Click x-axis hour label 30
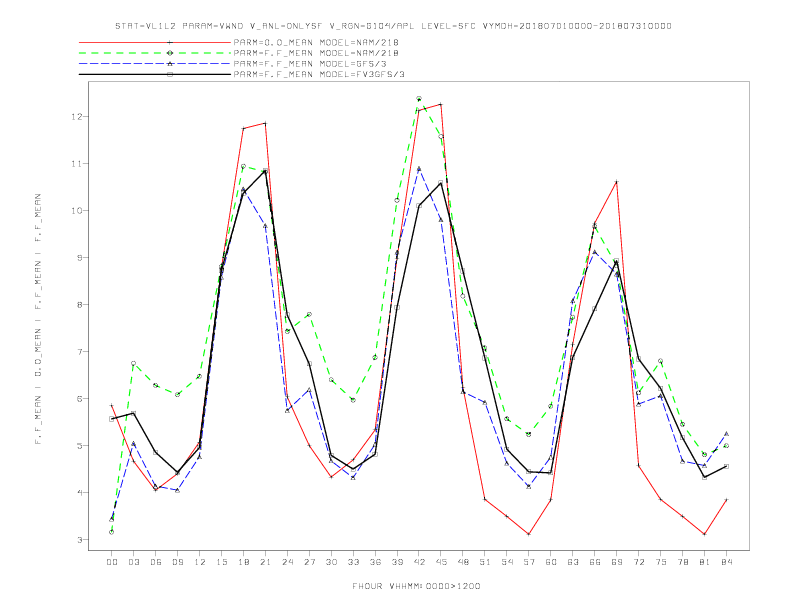 [331, 562]
